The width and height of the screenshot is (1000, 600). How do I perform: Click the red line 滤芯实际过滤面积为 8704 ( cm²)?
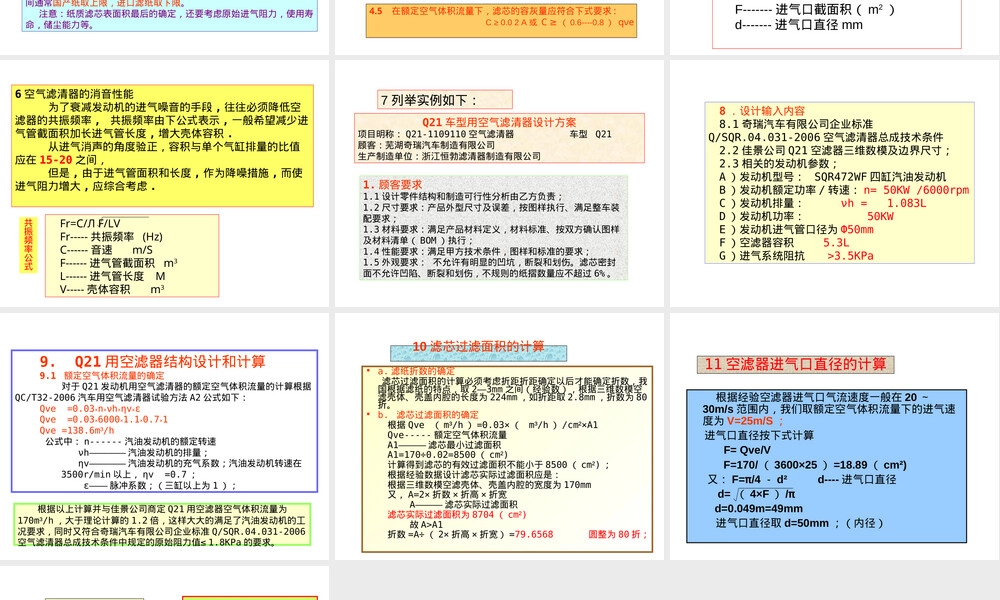click(x=457, y=515)
